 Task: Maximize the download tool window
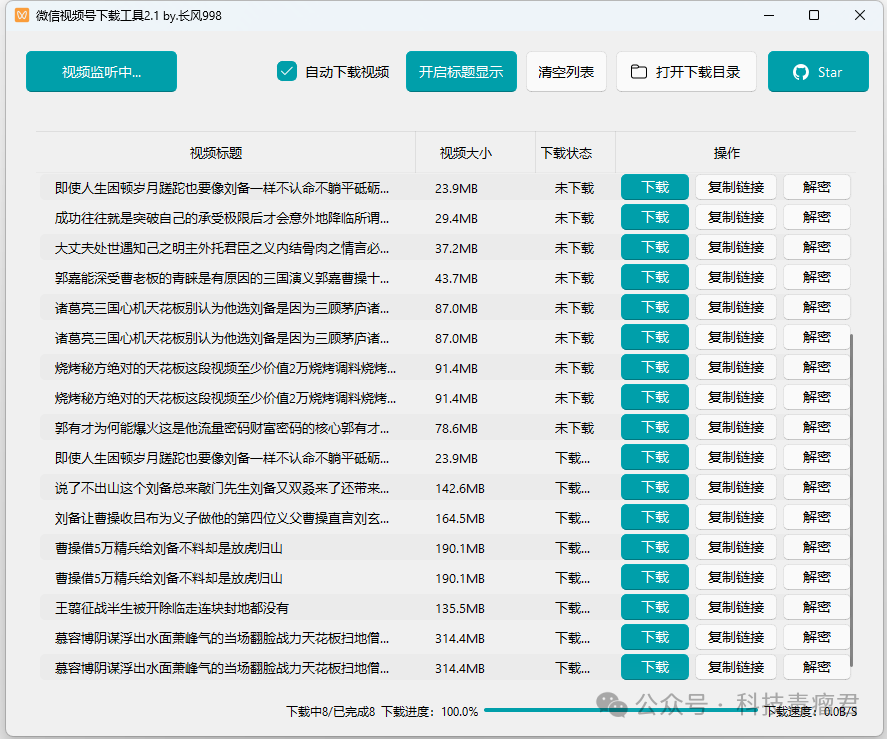click(x=814, y=15)
